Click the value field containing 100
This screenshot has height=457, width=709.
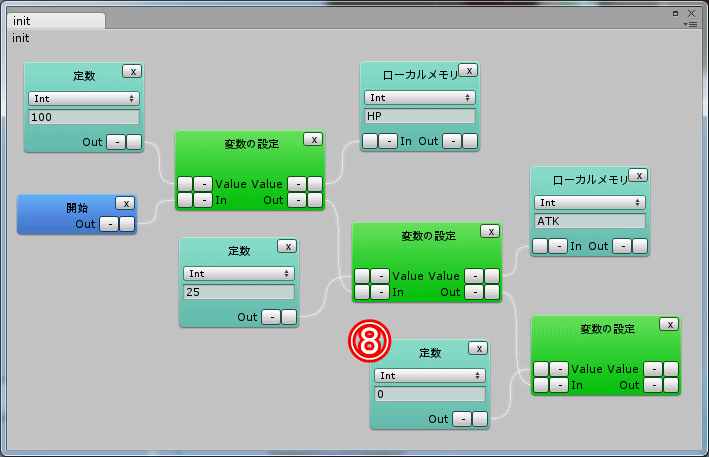coord(84,117)
